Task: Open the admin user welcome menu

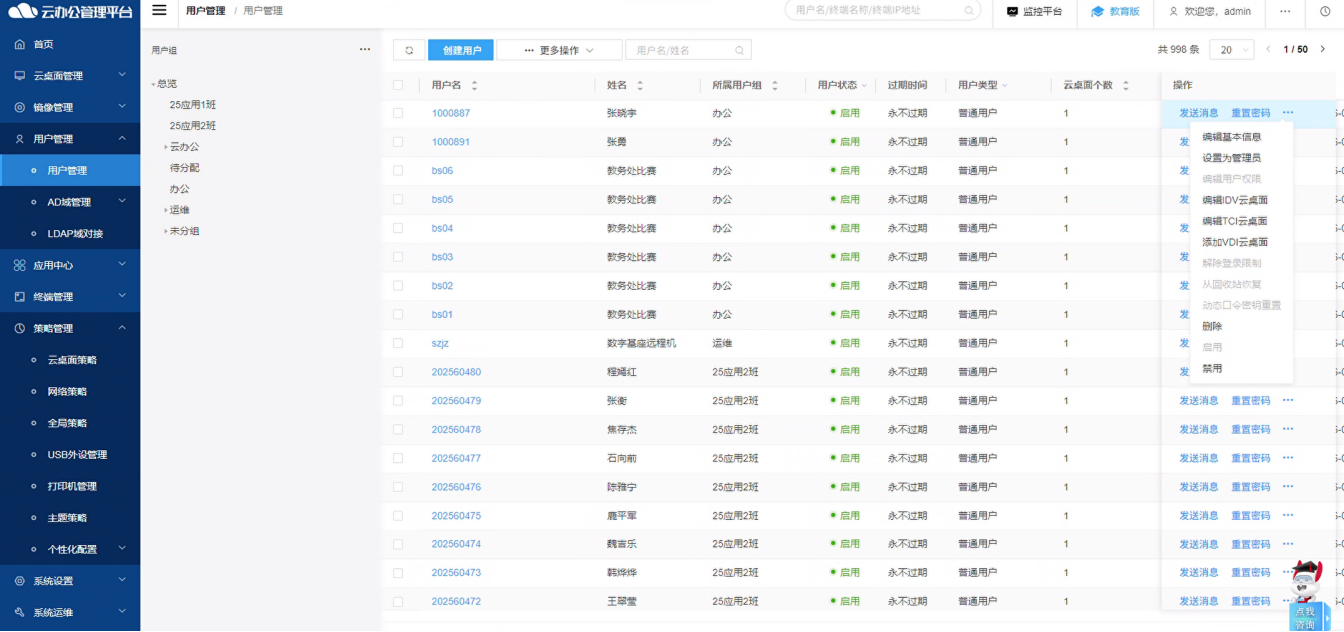Action: [1210, 12]
